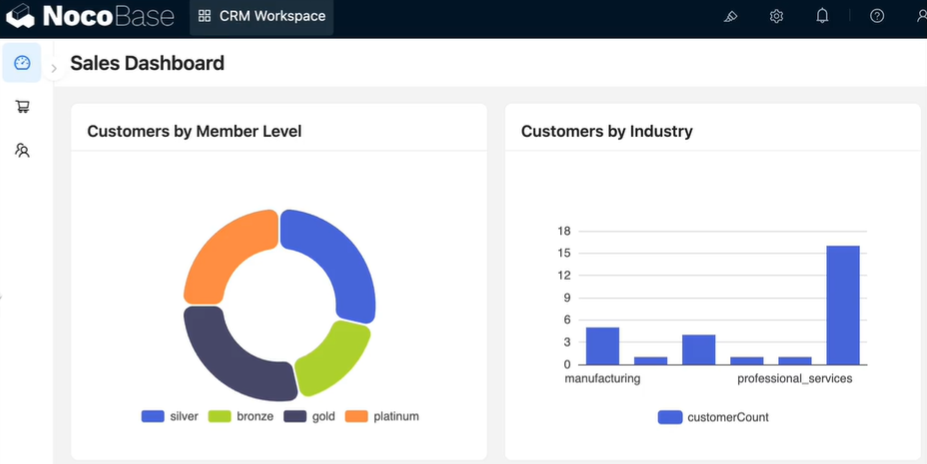Open the notifications bell
The width and height of the screenshot is (927, 464).
point(822,16)
